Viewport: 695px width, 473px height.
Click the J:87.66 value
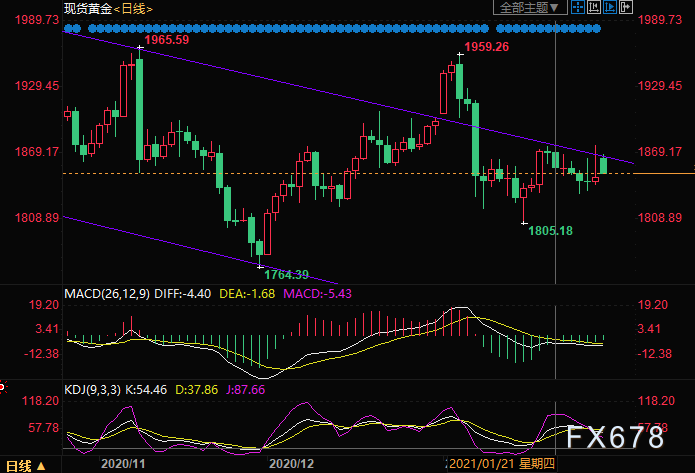coord(246,390)
